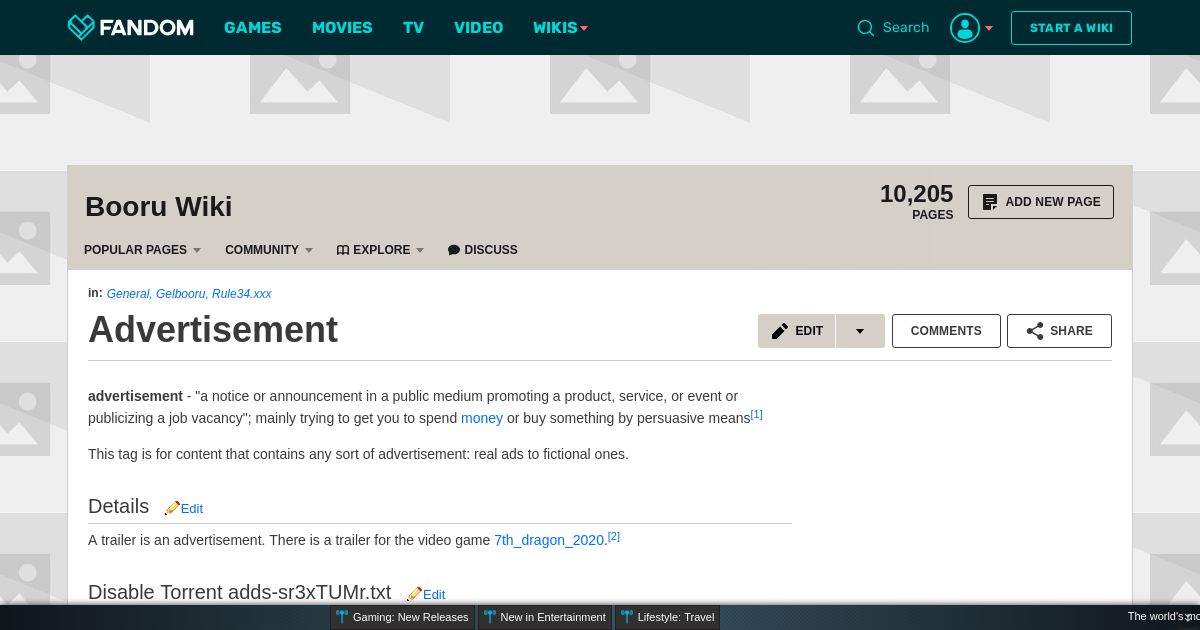
Task: Click Edit link next to Details
Action: pos(192,509)
